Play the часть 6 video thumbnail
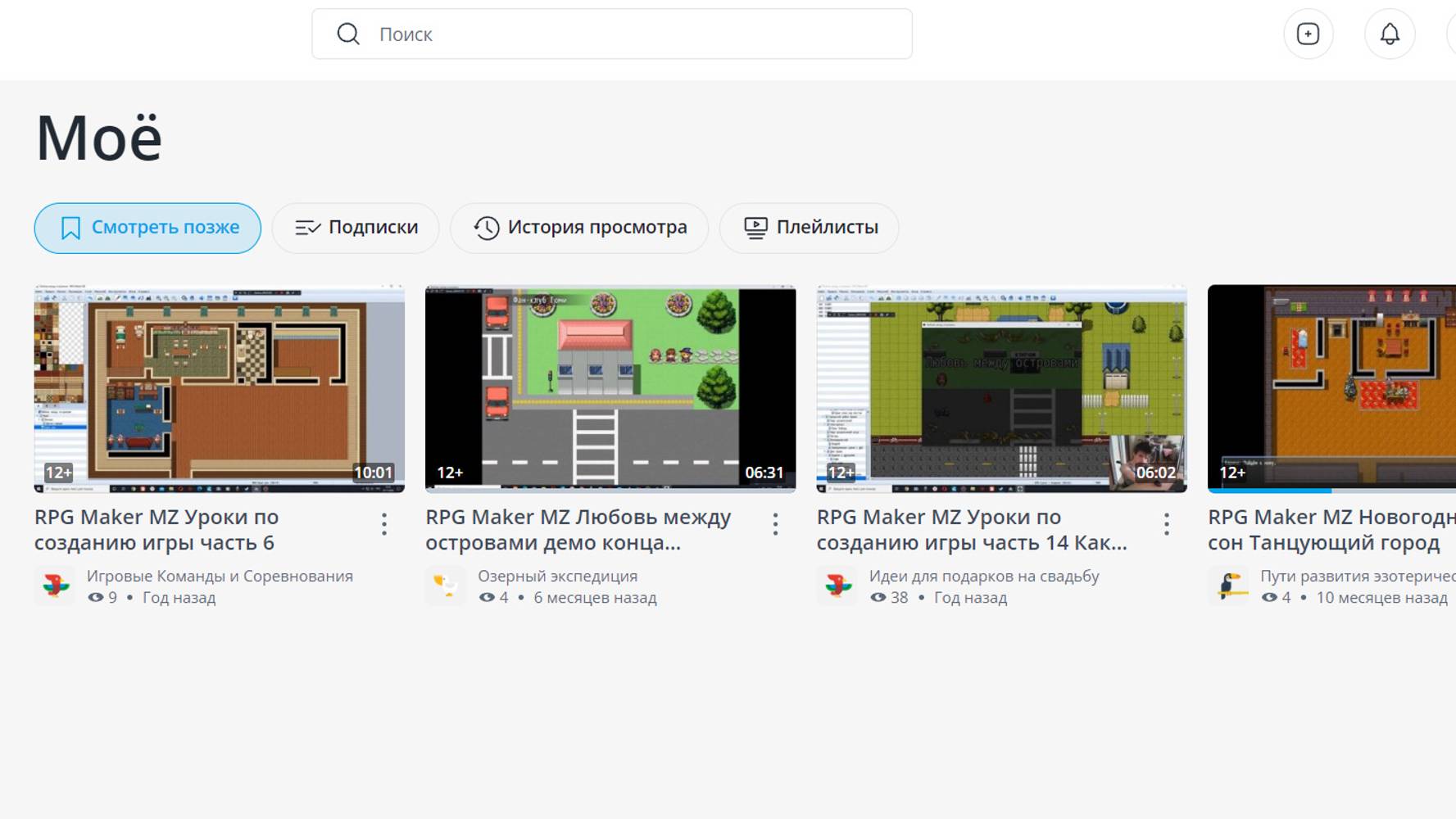 220,389
